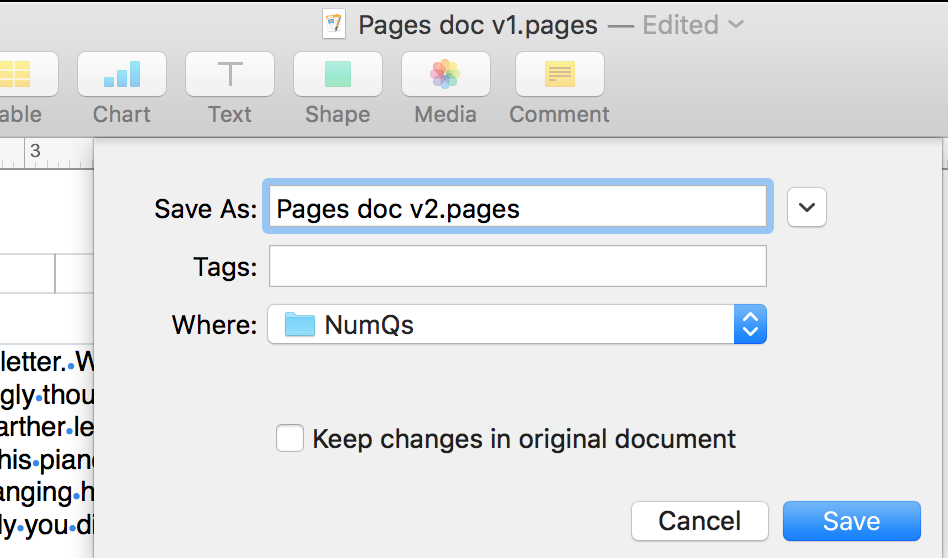This screenshot has height=558, width=948.
Task: Insert a Chart from the toolbar
Action: coord(122,75)
